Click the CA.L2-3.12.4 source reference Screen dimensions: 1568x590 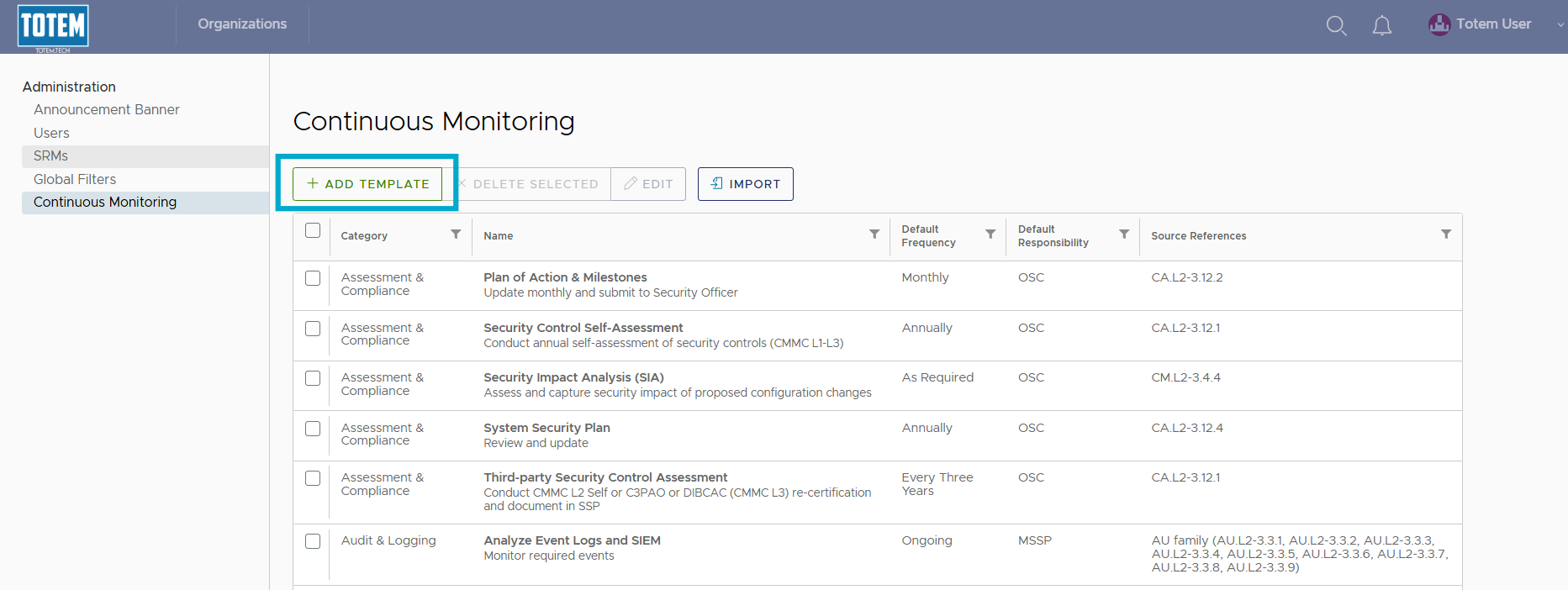coord(1187,428)
